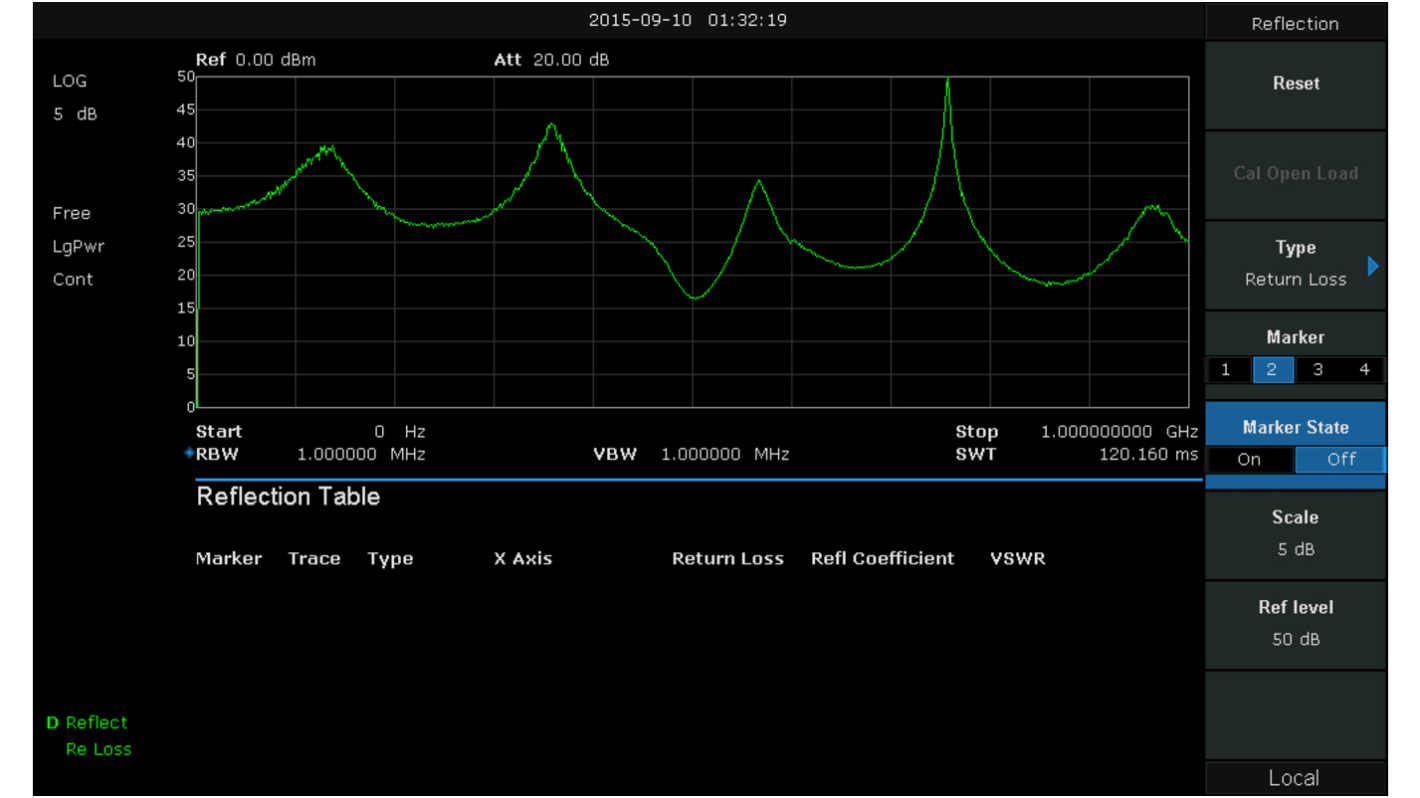Viewport: 1420px width, 798px height.
Task: Click the greyed Cal Open Load softkey
Action: tap(1295, 174)
